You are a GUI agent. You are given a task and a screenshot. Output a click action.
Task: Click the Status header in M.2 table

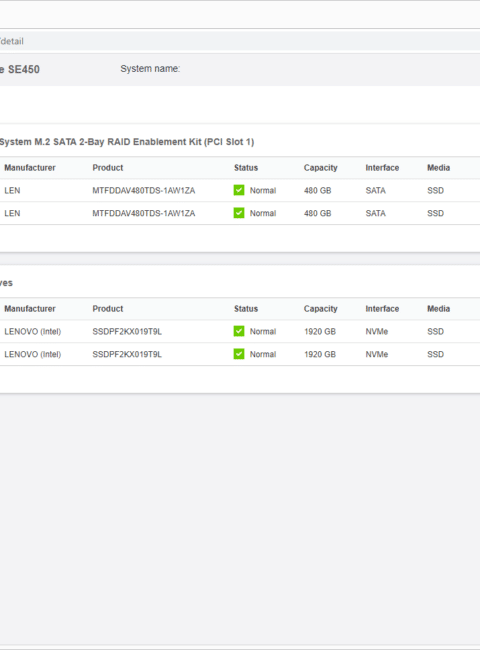pyautogui.click(x=246, y=168)
